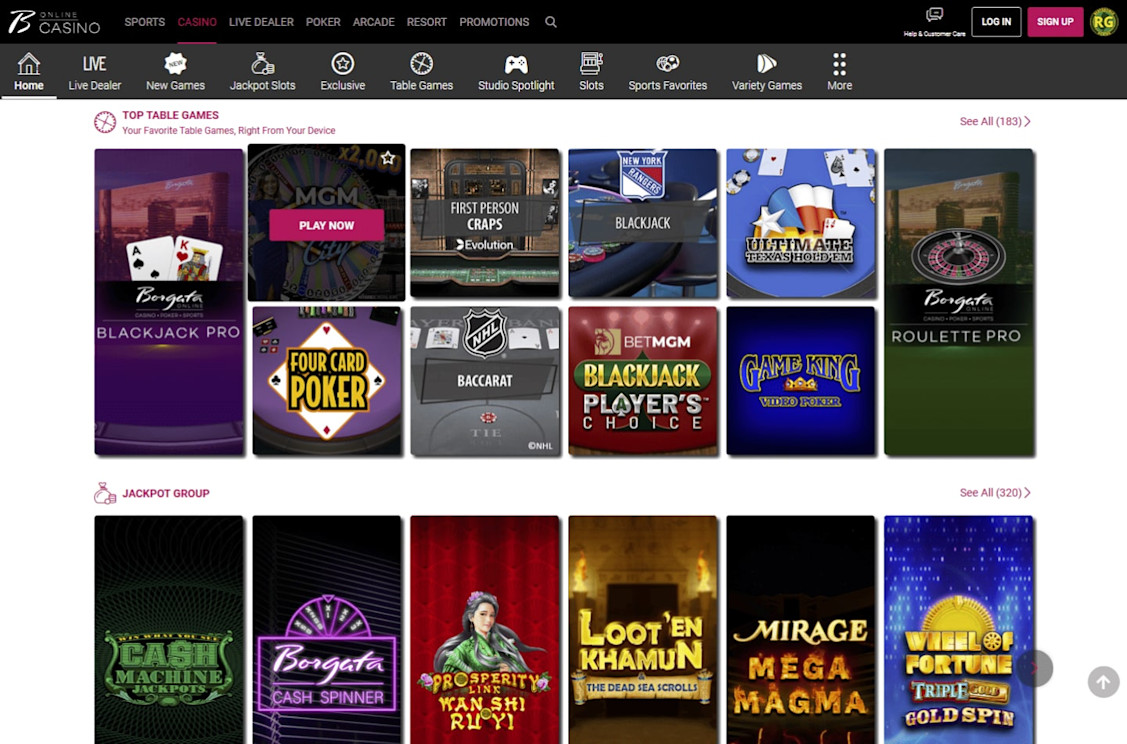Open Loot'En Khamun game tile
Screen dimensions: 1127x744
coord(643,630)
